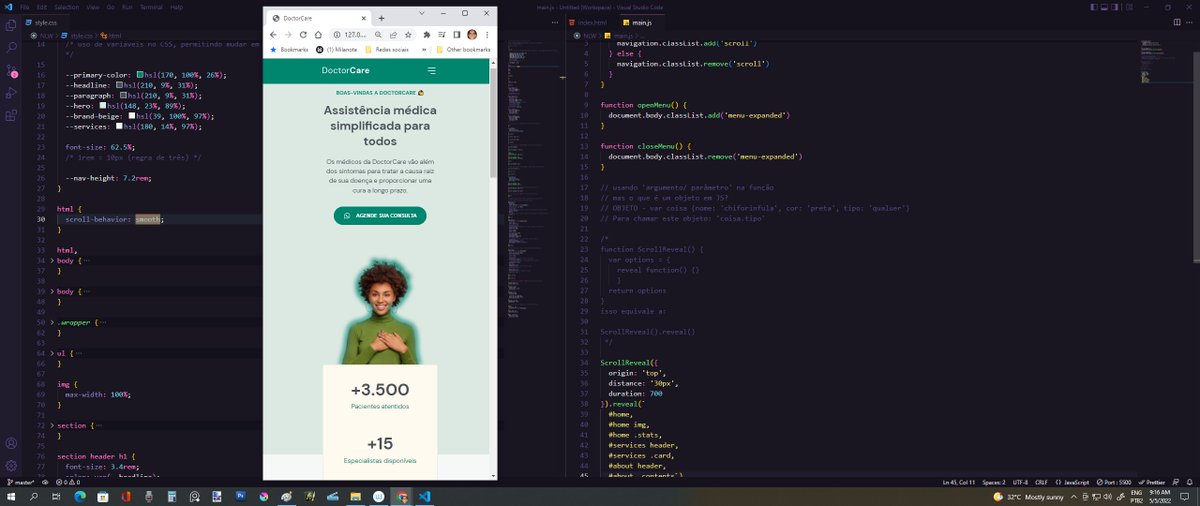Open Photoshop from the taskbar
The width and height of the screenshot is (1200, 506).
click(240, 496)
